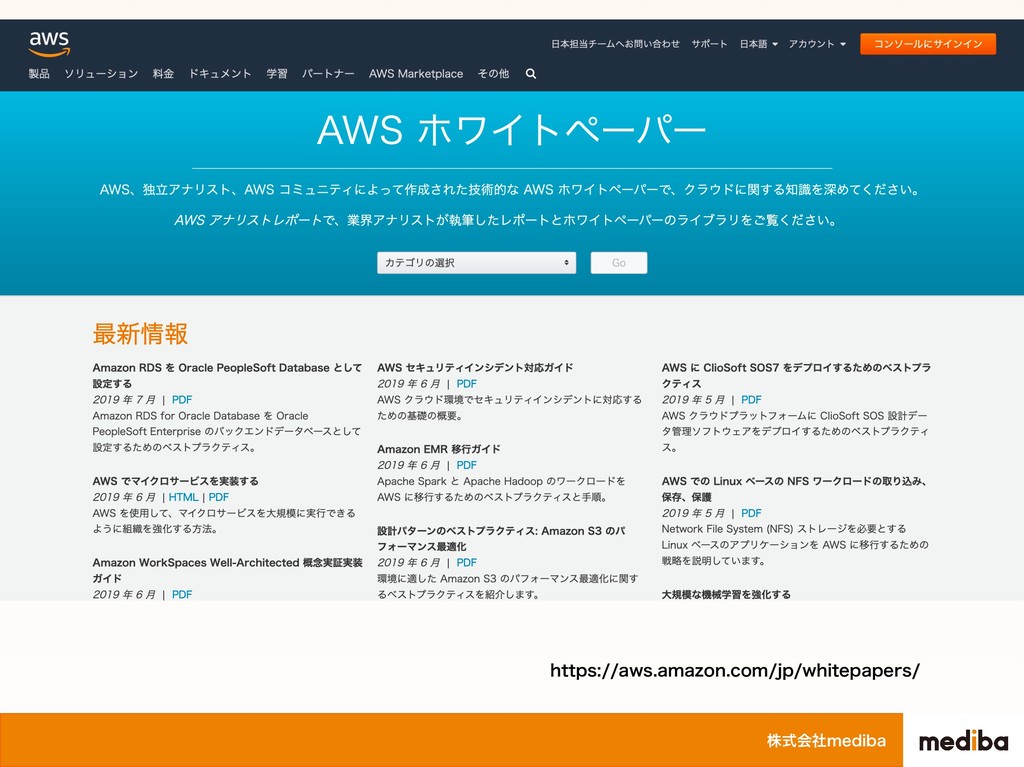Click title Amazon WorkSpaces Well-Architected 概念実証実装ガイド
Viewport: 1024px width, 767px height.
(227, 570)
